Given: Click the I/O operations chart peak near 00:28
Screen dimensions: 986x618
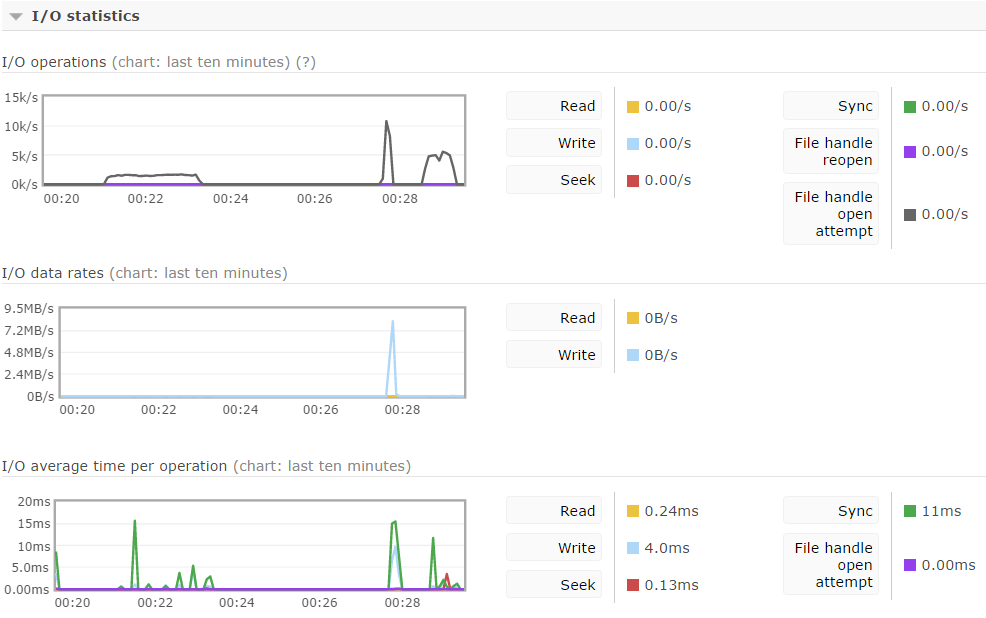Looking at the screenshot, I should [386, 121].
